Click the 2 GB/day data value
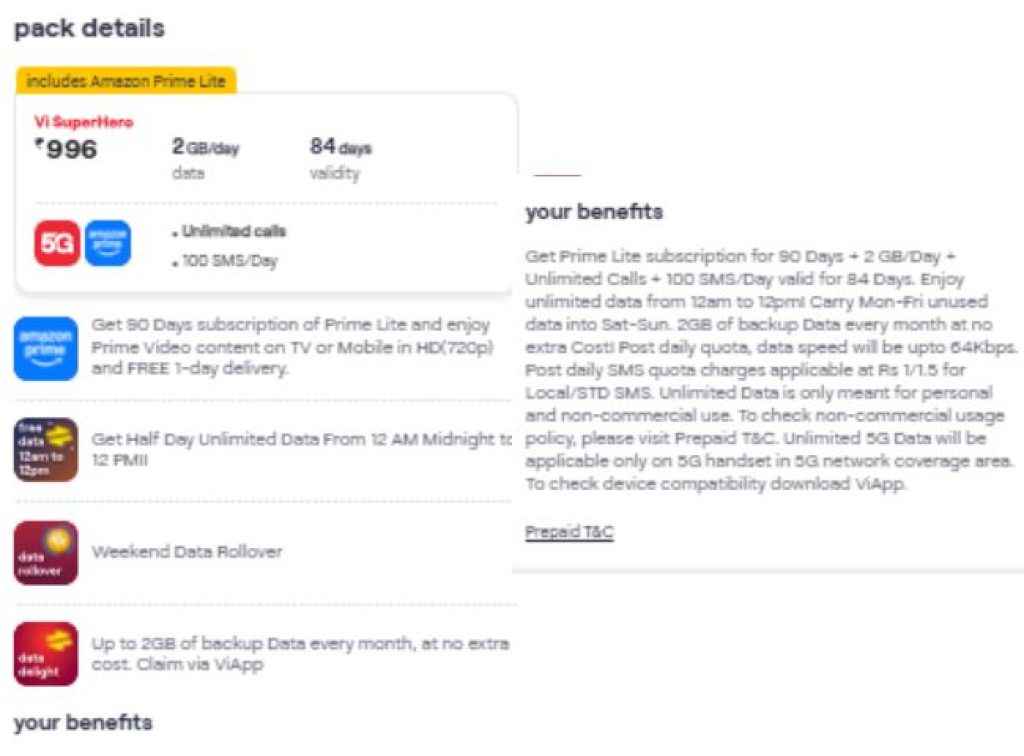 pos(205,148)
